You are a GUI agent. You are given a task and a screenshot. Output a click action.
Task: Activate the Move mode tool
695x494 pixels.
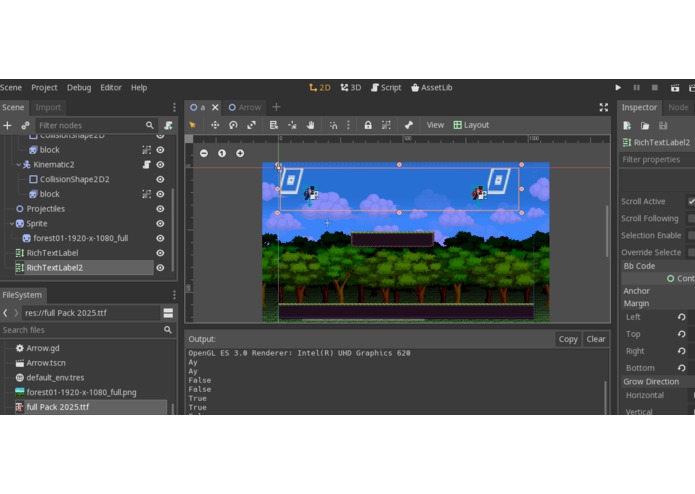[x=215, y=125]
